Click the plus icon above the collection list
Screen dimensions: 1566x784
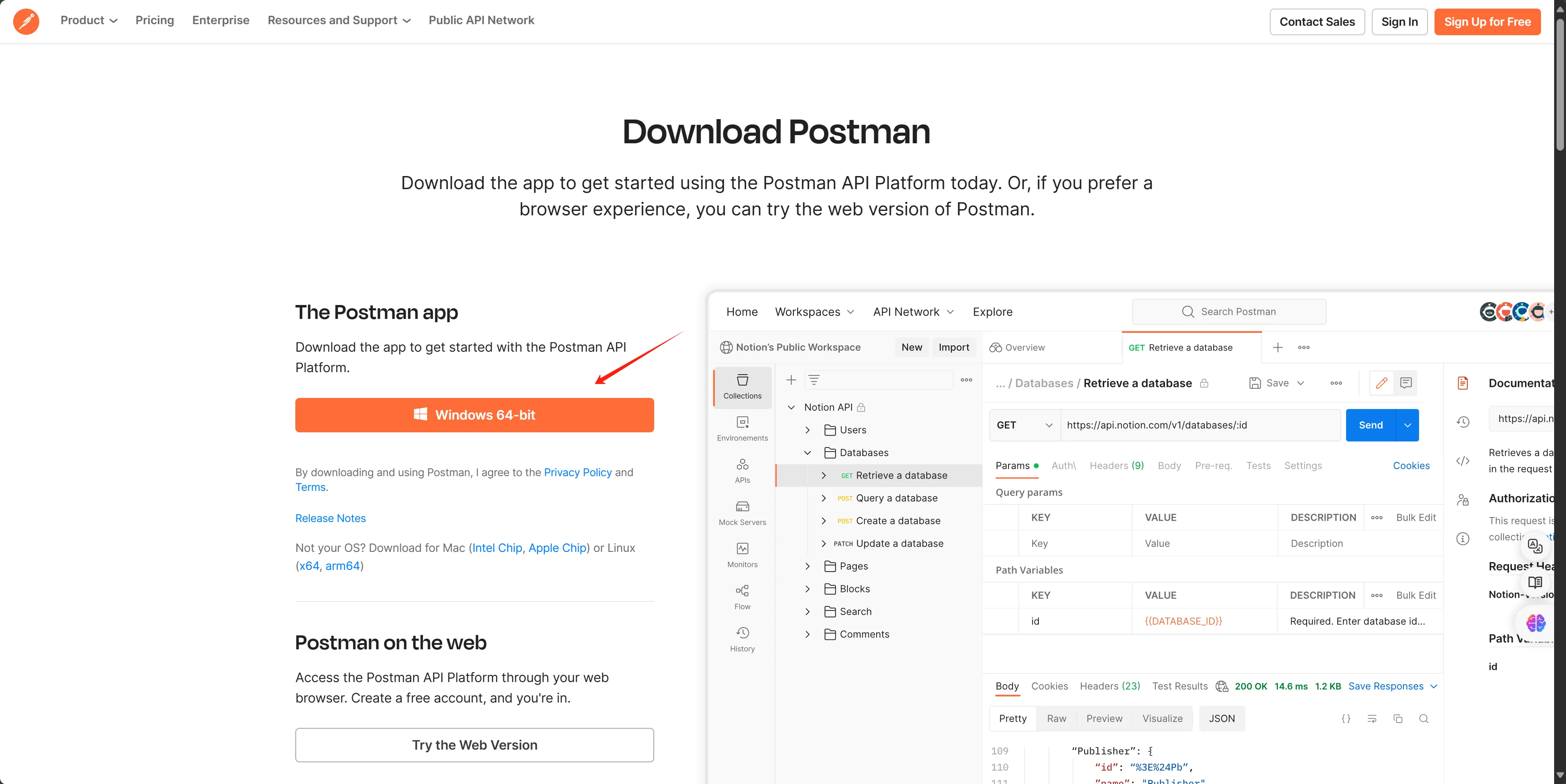(791, 380)
